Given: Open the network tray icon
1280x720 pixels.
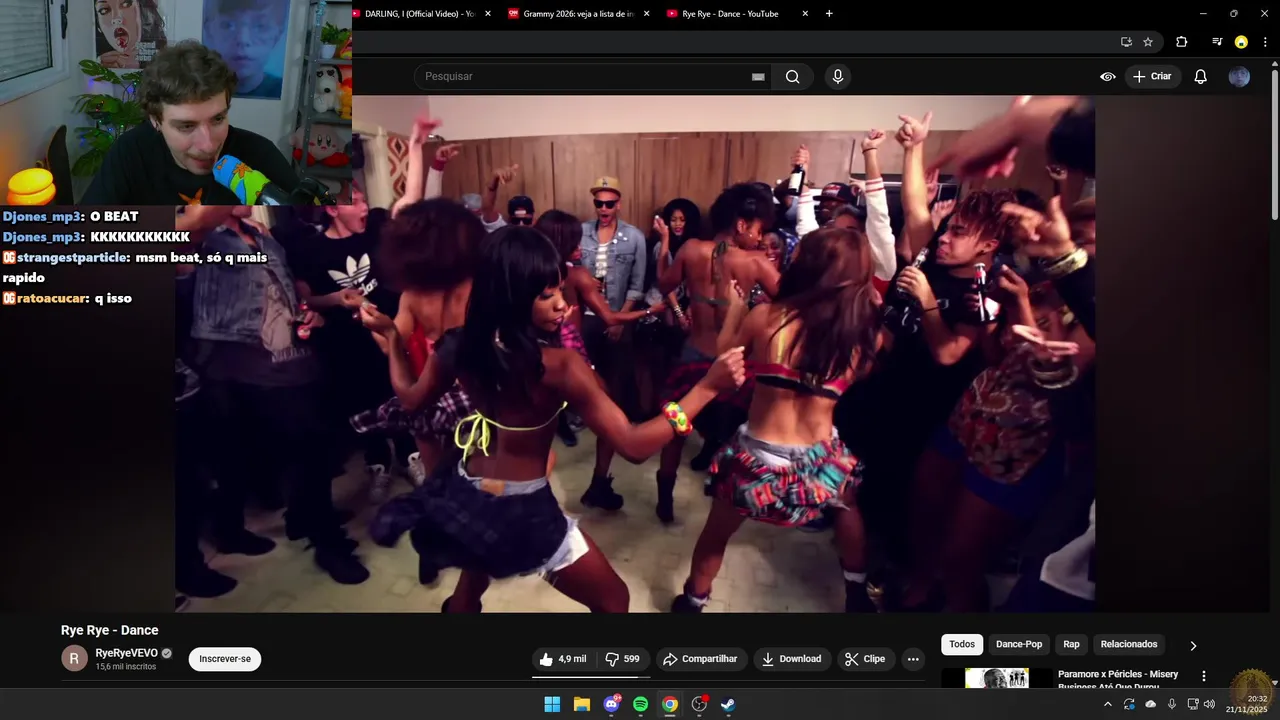Looking at the screenshot, I should pos(1193,704).
